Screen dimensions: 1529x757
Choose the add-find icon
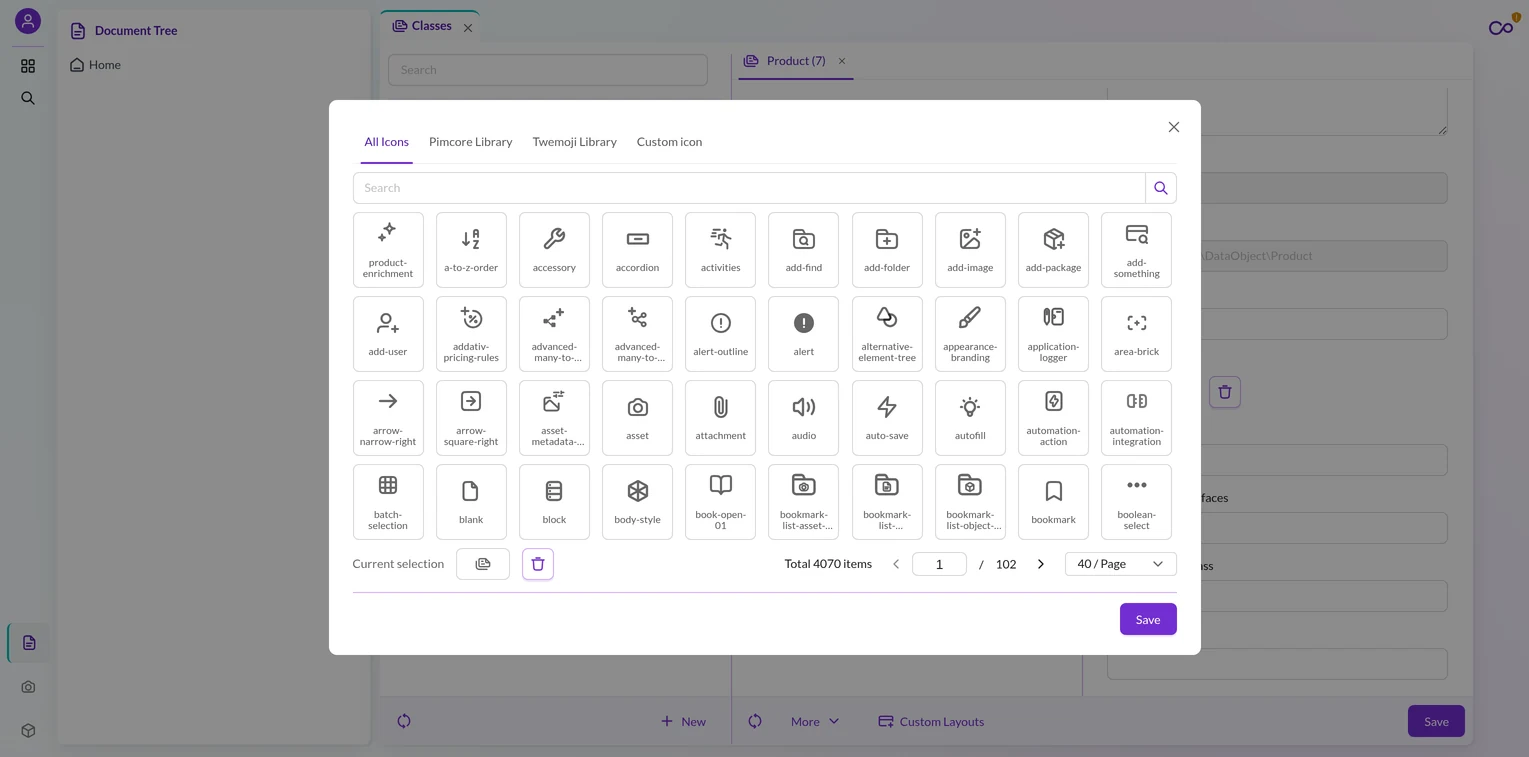coord(804,249)
